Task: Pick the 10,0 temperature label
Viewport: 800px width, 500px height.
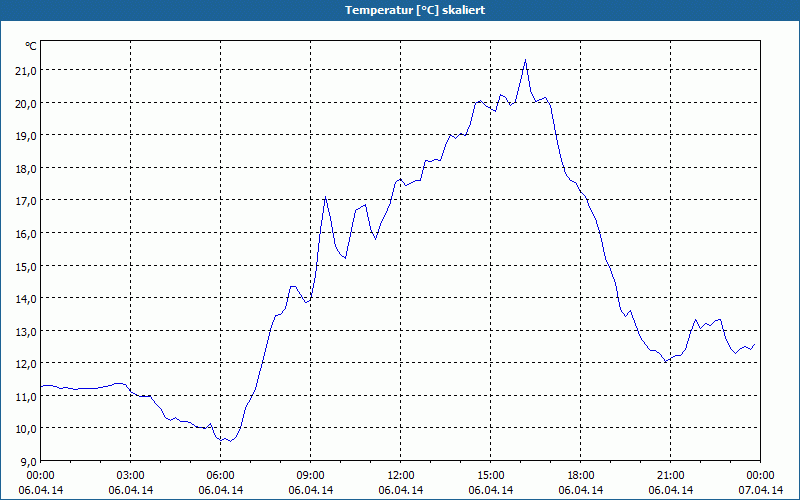Action: [26, 429]
